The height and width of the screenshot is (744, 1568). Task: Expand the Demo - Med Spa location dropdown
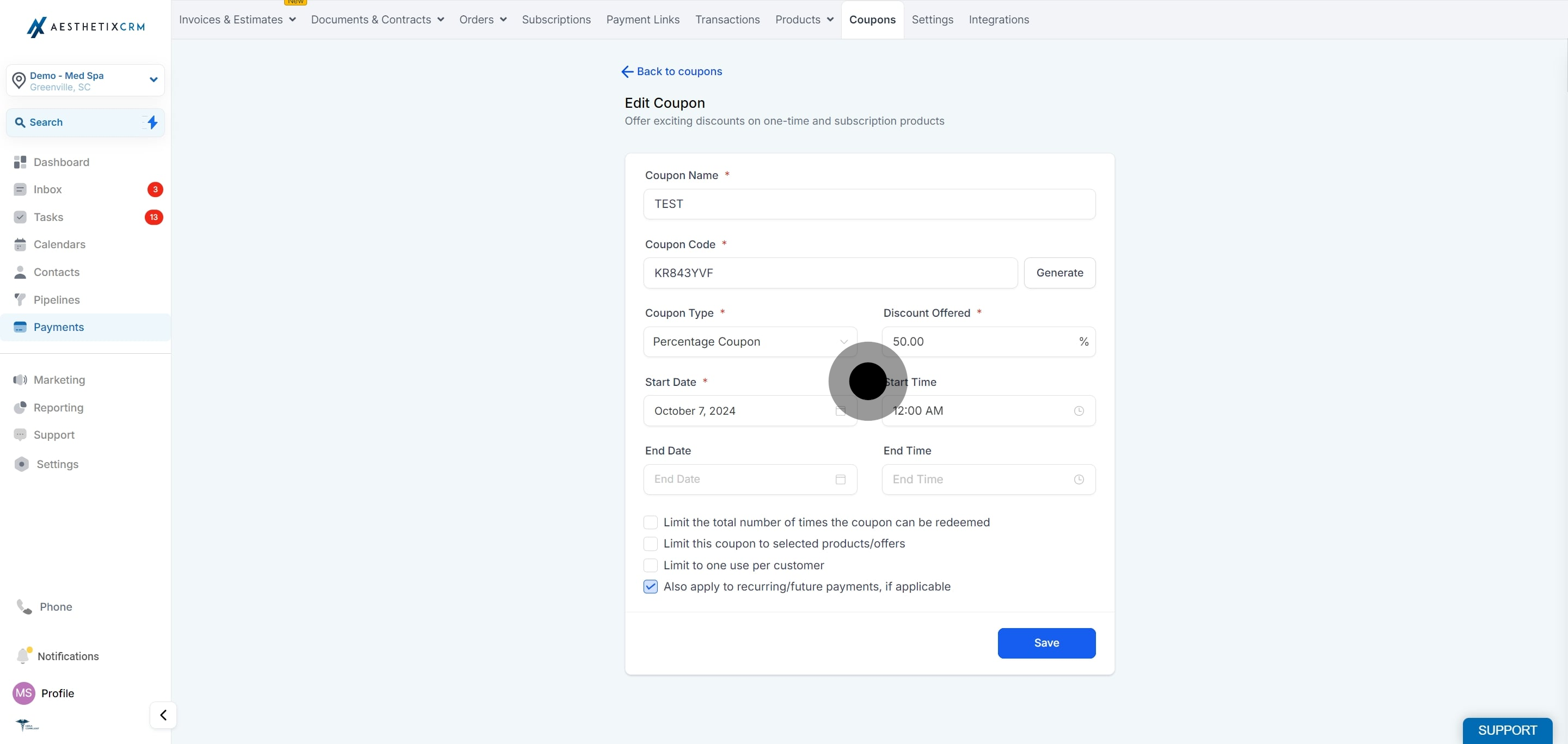(x=154, y=79)
